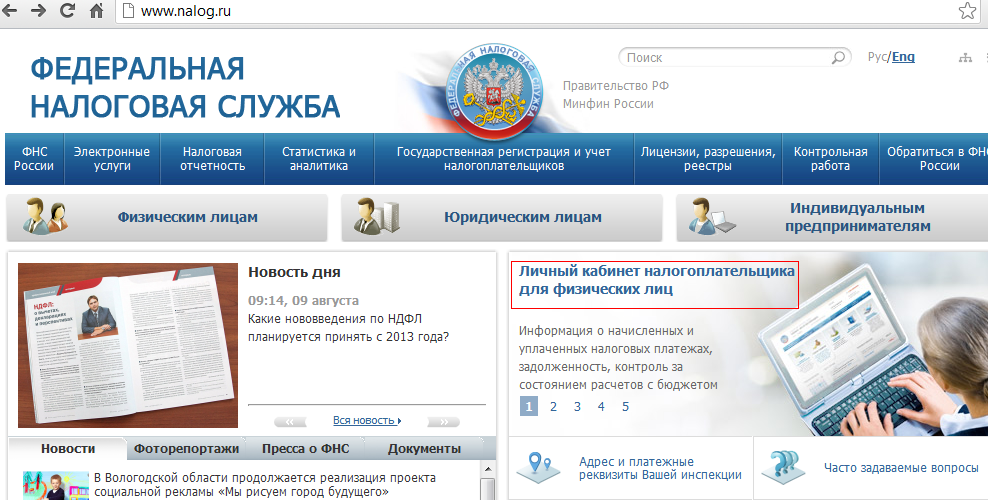Reload the page with the refresh icon
This screenshot has width=988, height=500.
[x=67, y=11]
